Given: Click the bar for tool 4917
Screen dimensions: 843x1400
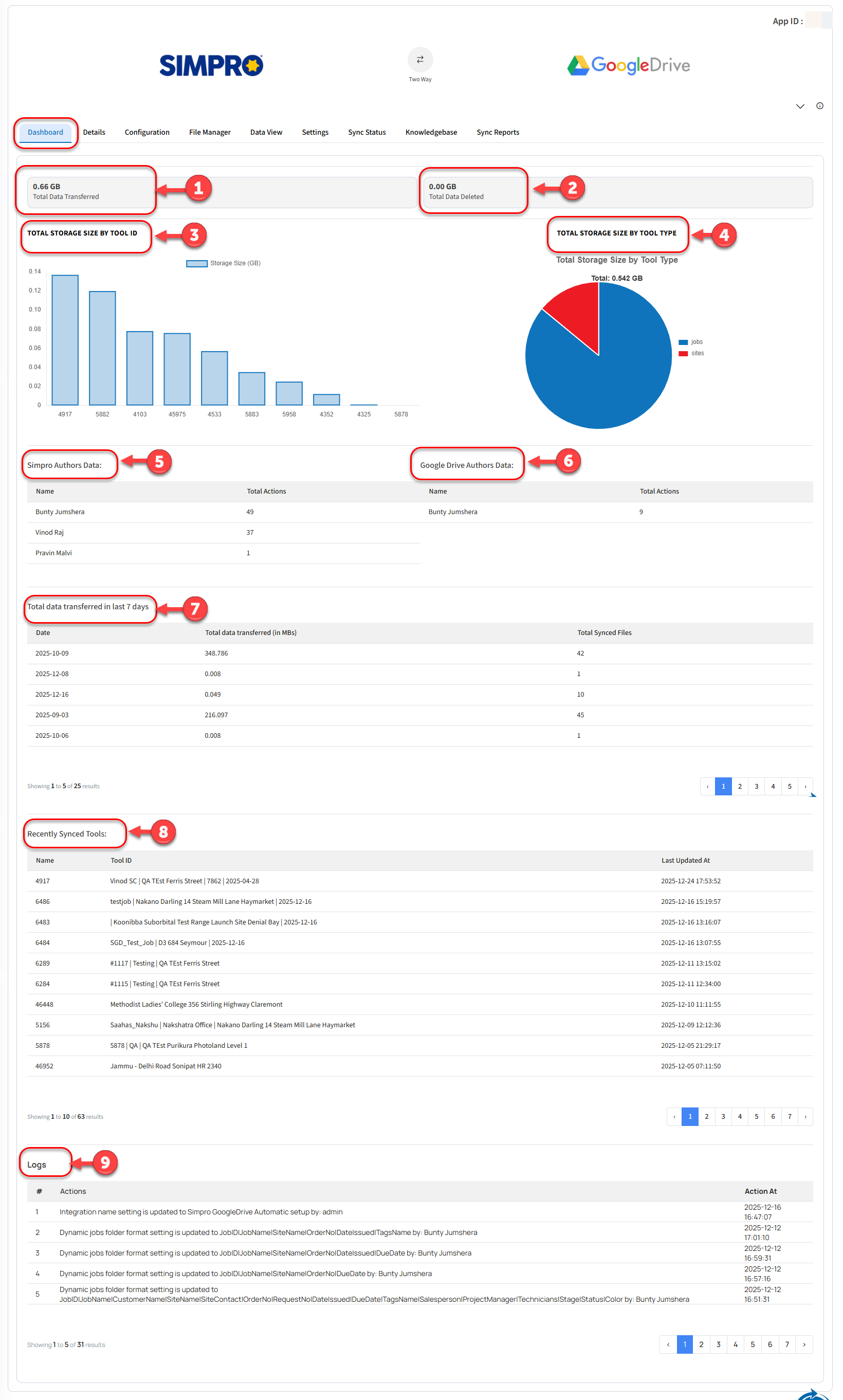Looking at the screenshot, I should pyautogui.click(x=65, y=340).
